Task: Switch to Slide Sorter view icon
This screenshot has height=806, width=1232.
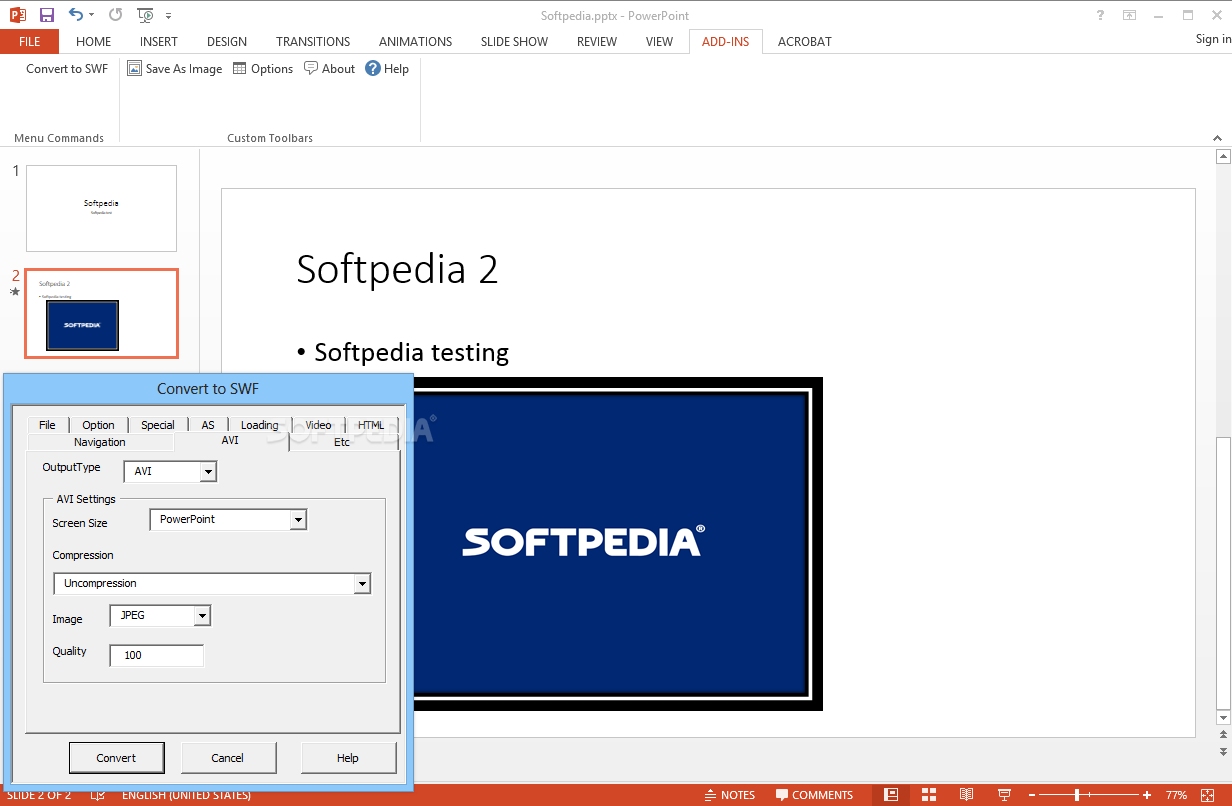Action: 929,795
